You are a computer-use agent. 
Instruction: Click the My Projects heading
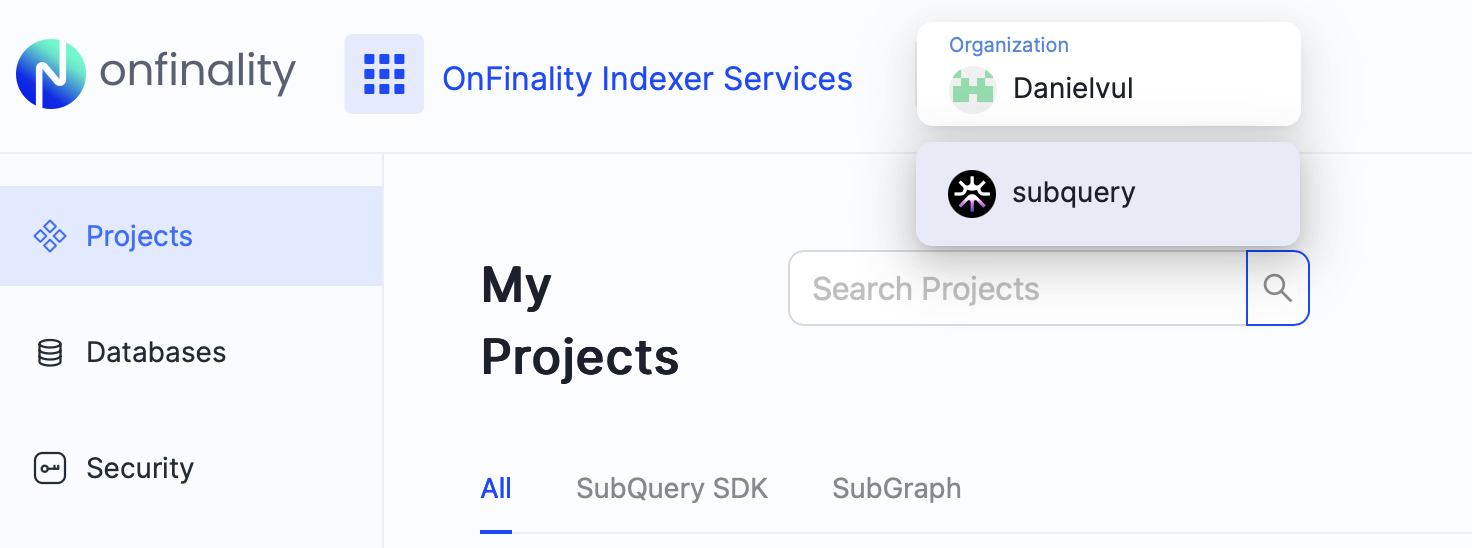coord(580,321)
